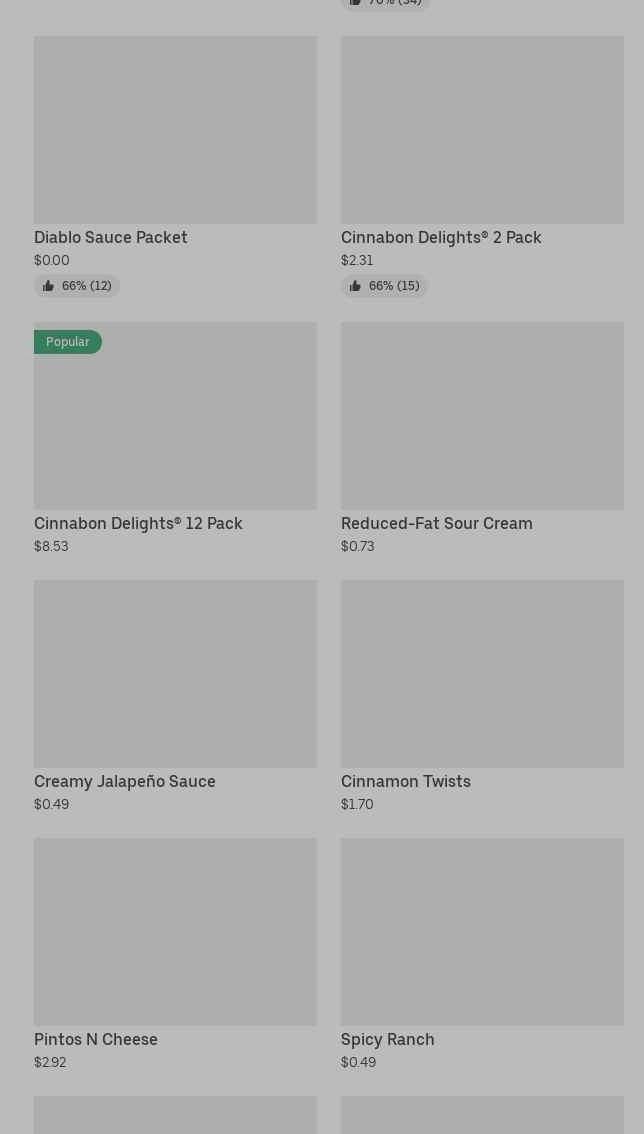
Task: Click the Diablo Sauce Packet title
Action: pyautogui.click(x=111, y=238)
